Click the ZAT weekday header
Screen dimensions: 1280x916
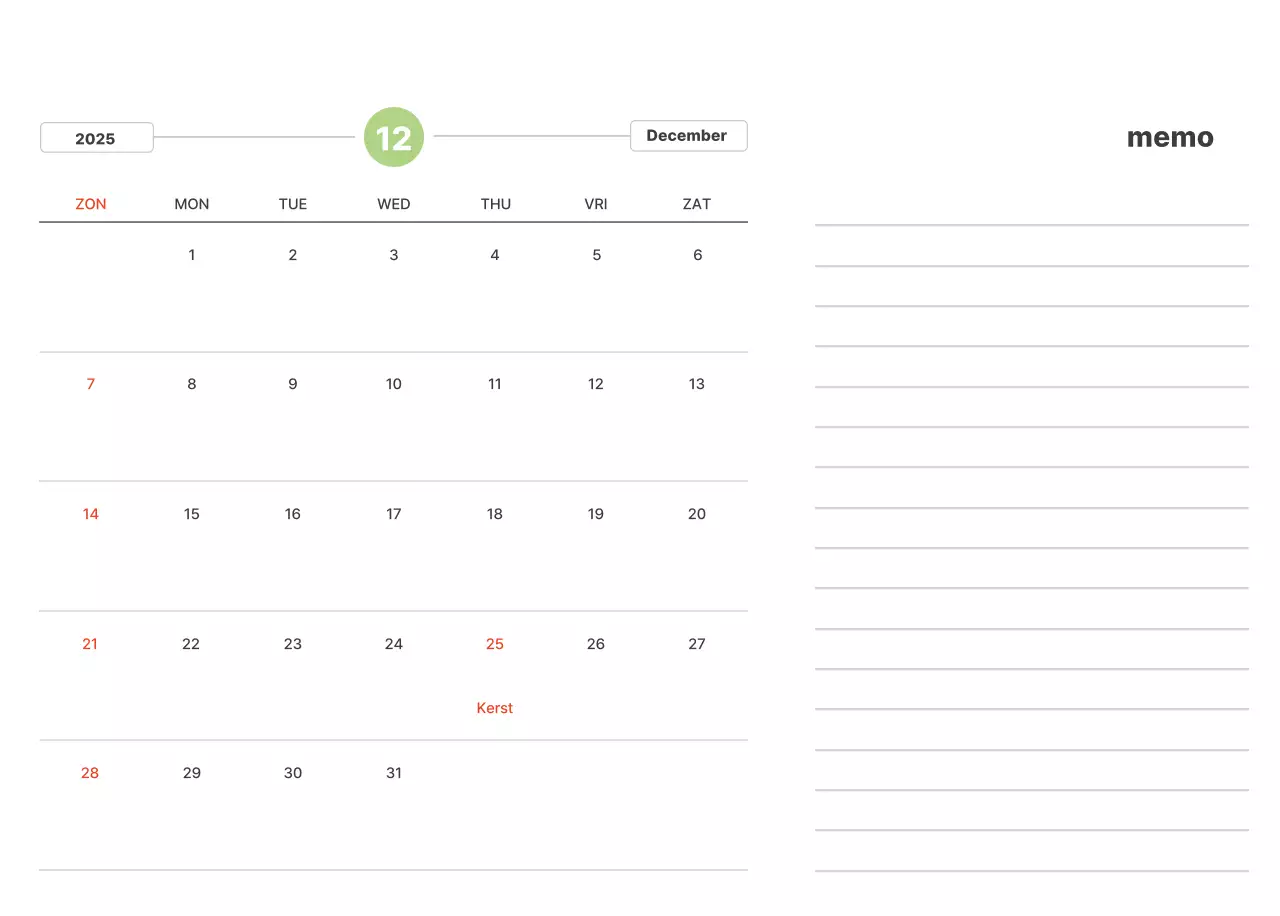click(697, 204)
